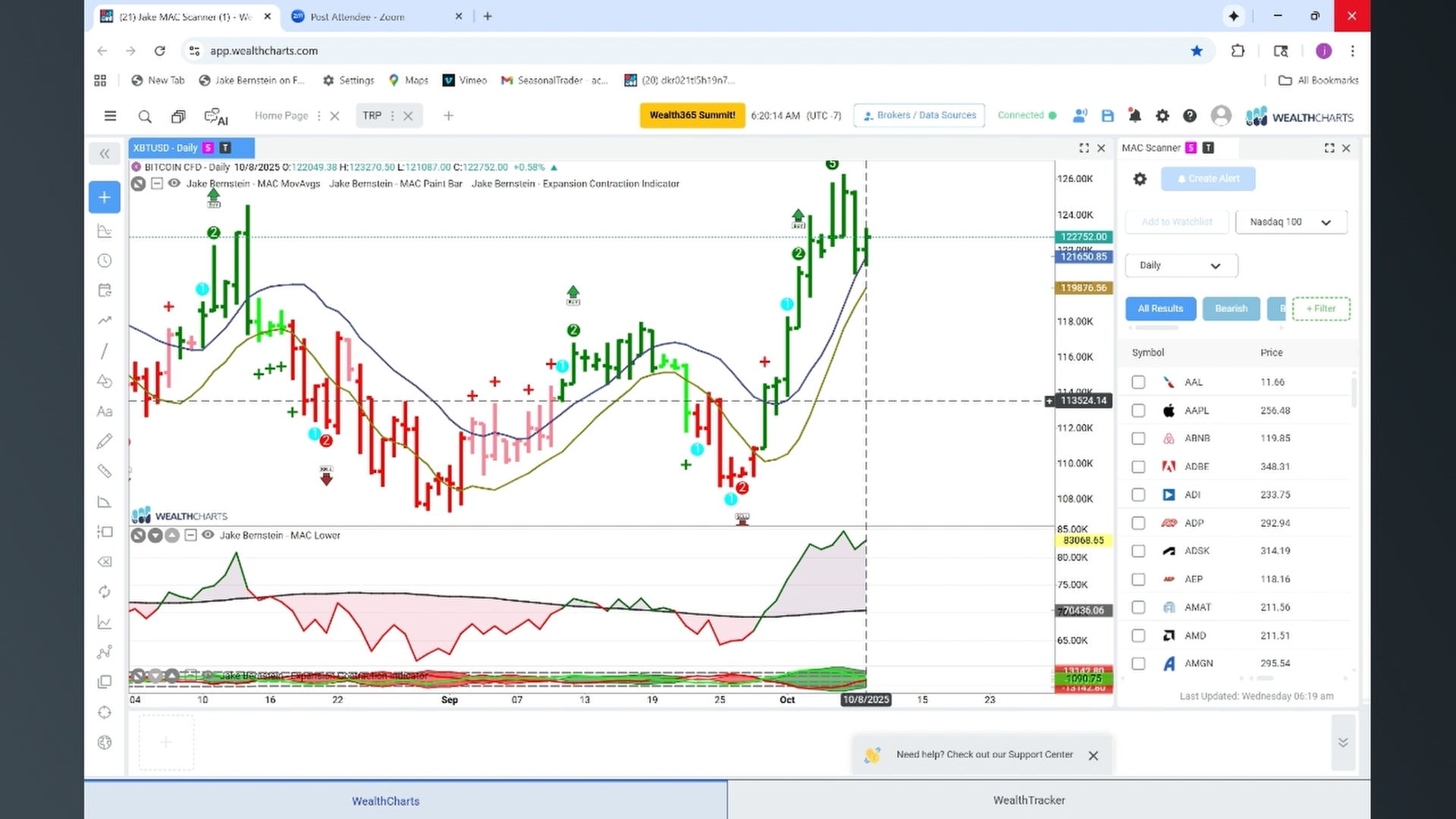Select the Bearish results filter

coord(1231,309)
